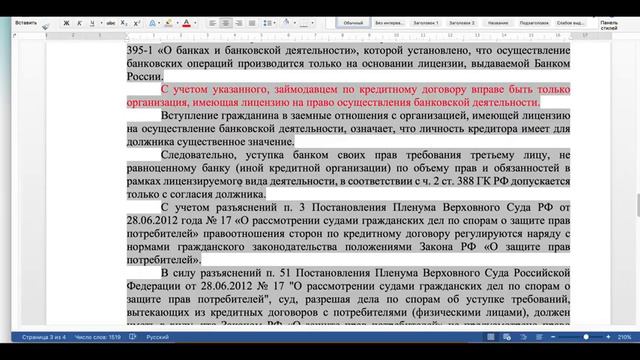The width and height of the screenshot is (640, 360).
Task: Expand the line spacing dropdown arrow
Action: point(275,23)
